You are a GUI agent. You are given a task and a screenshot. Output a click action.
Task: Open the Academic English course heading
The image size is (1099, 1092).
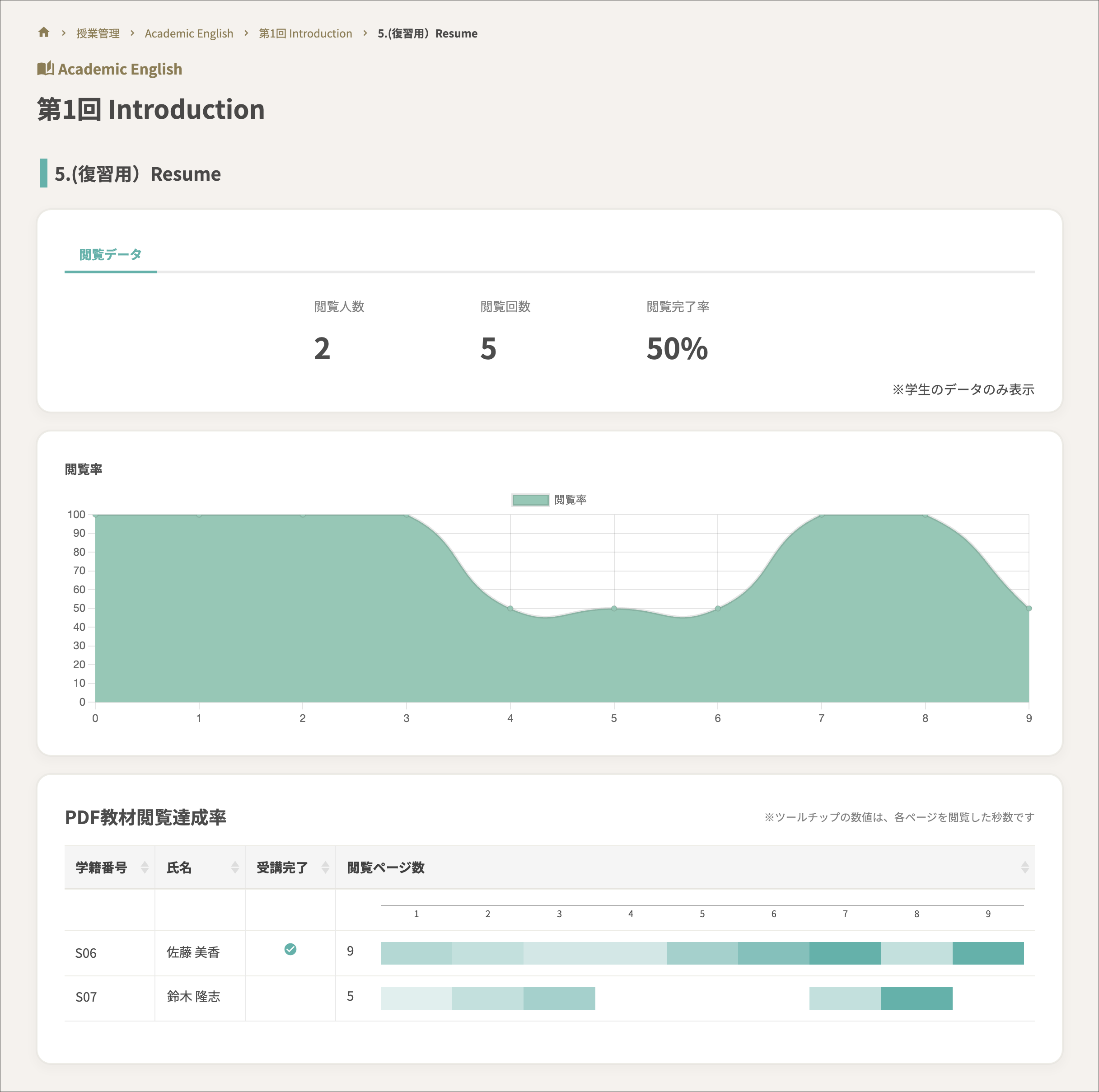[120, 69]
